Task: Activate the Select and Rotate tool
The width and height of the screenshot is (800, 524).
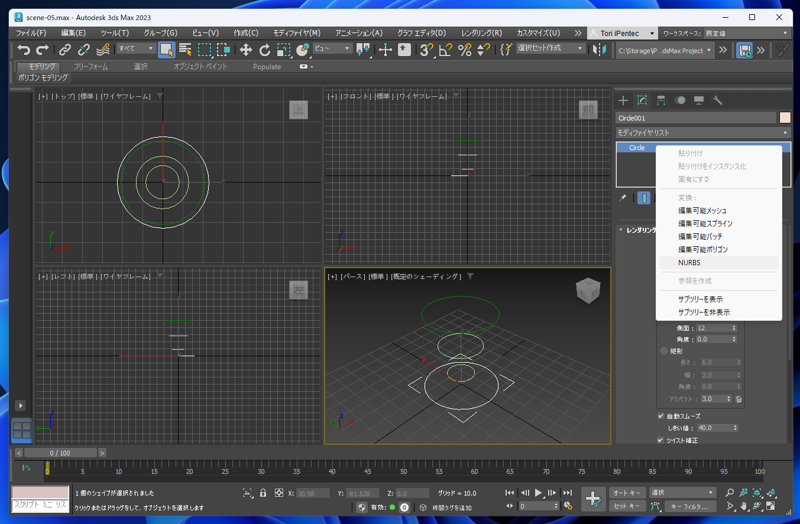Action: click(264, 49)
